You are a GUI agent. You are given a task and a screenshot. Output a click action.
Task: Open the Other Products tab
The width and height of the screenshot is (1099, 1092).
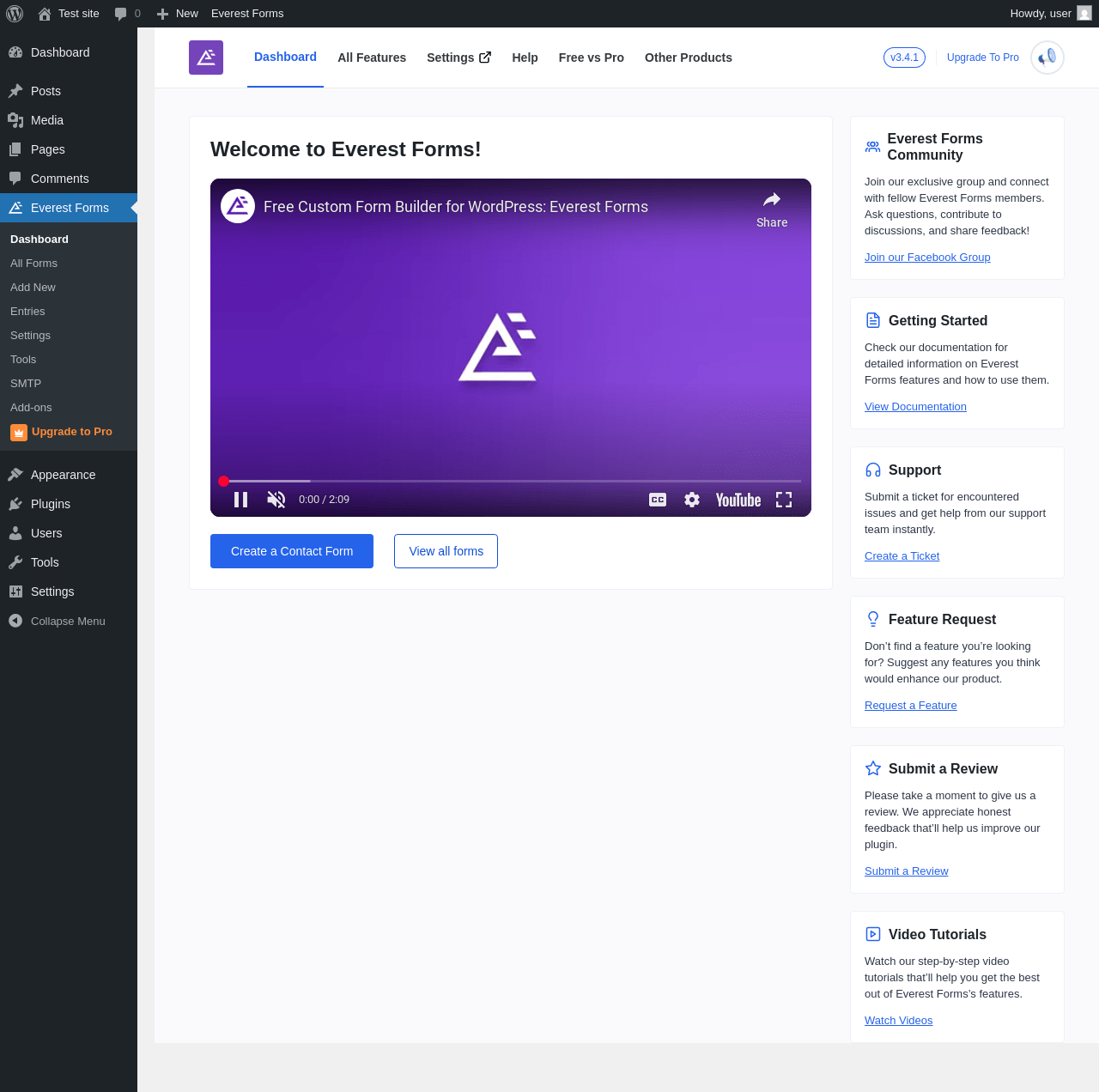coord(689,58)
